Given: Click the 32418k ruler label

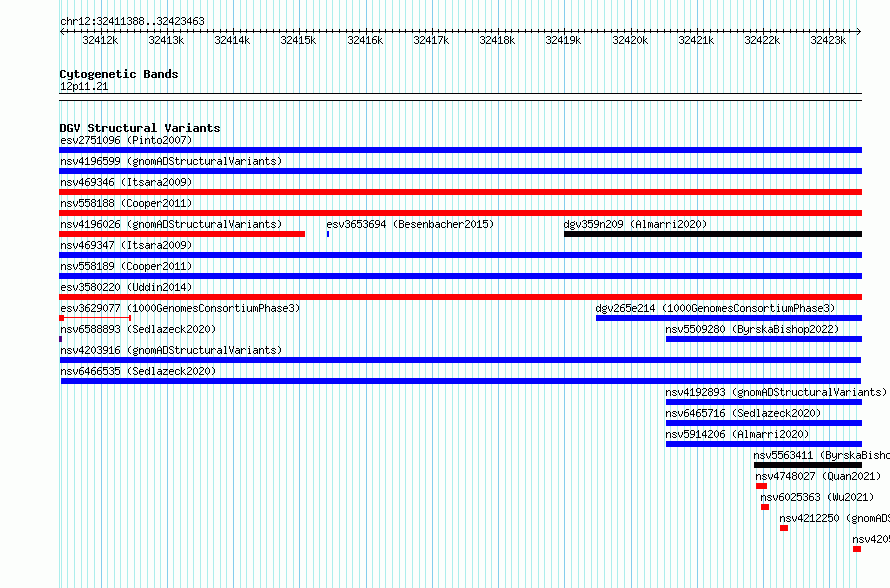Looking at the screenshot, I should tap(497, 40).
